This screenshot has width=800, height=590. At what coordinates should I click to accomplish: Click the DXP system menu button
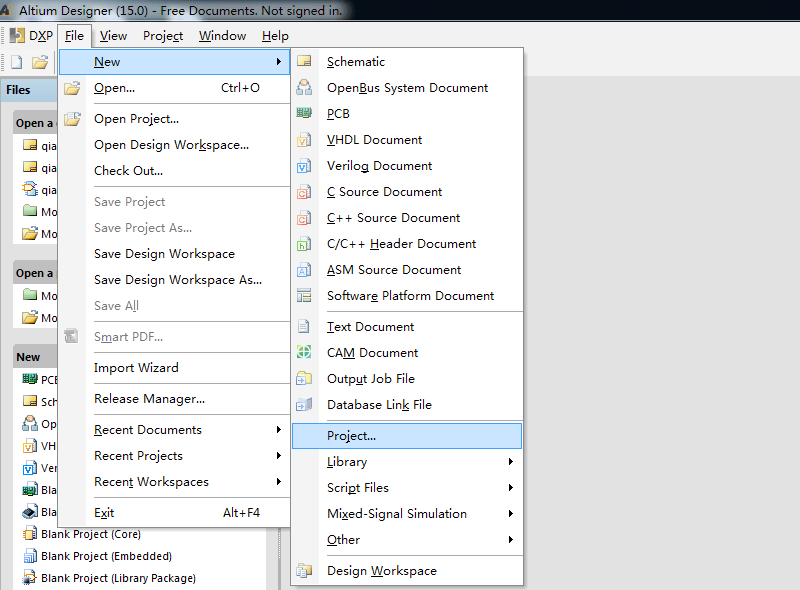click(32, 36)
